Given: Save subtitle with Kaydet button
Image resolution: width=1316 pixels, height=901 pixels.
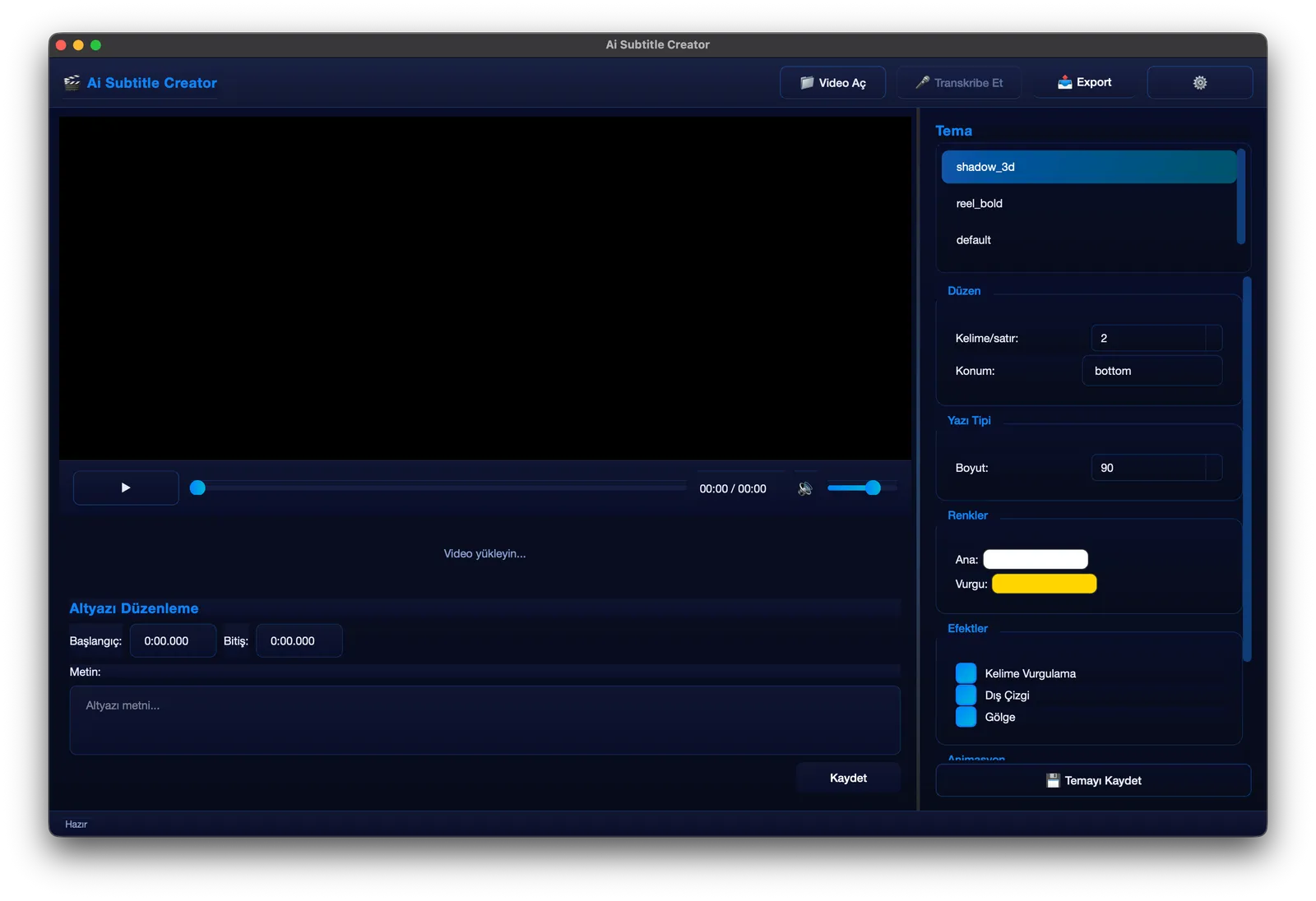Looking at the screenshot, I should (848, 778).
